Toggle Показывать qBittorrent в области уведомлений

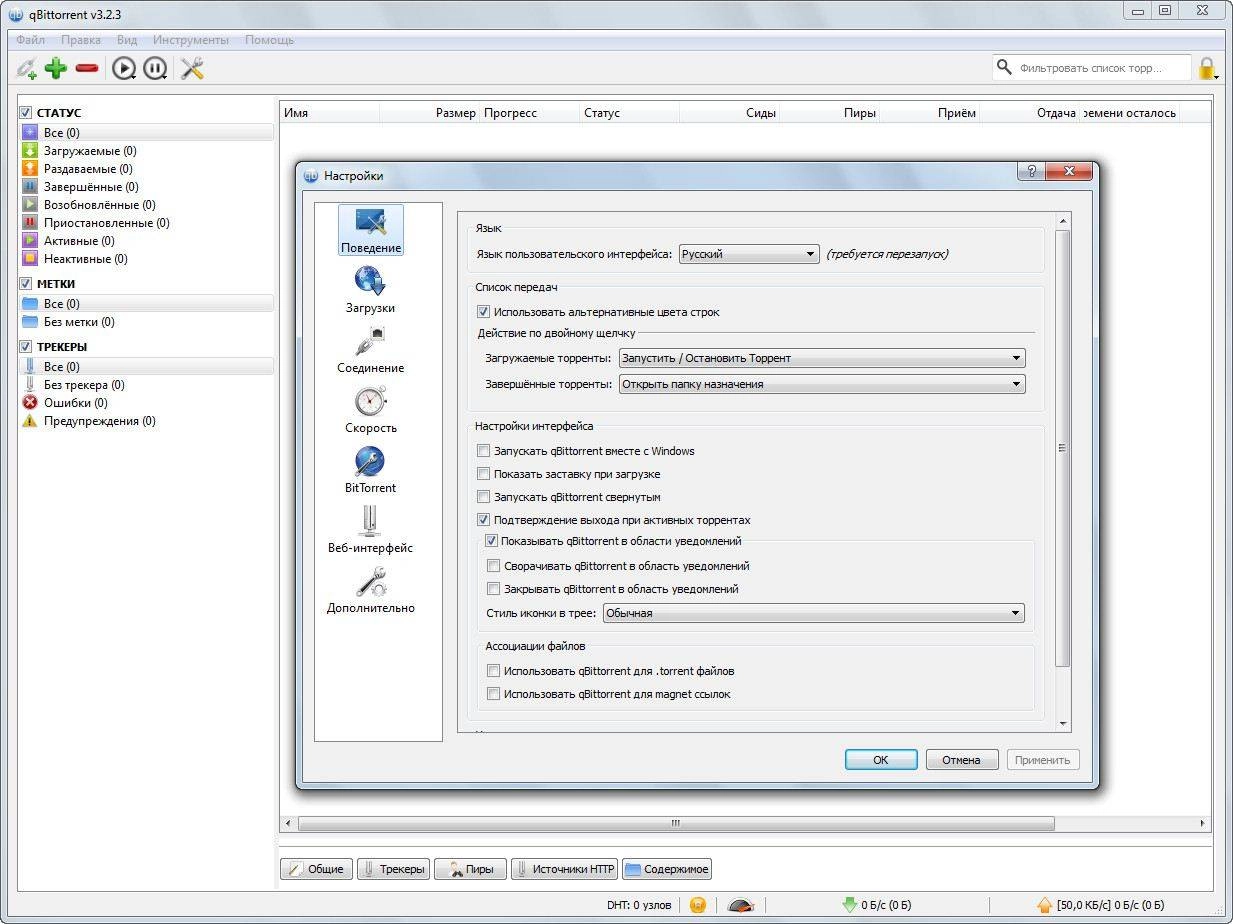coord(492,541)
